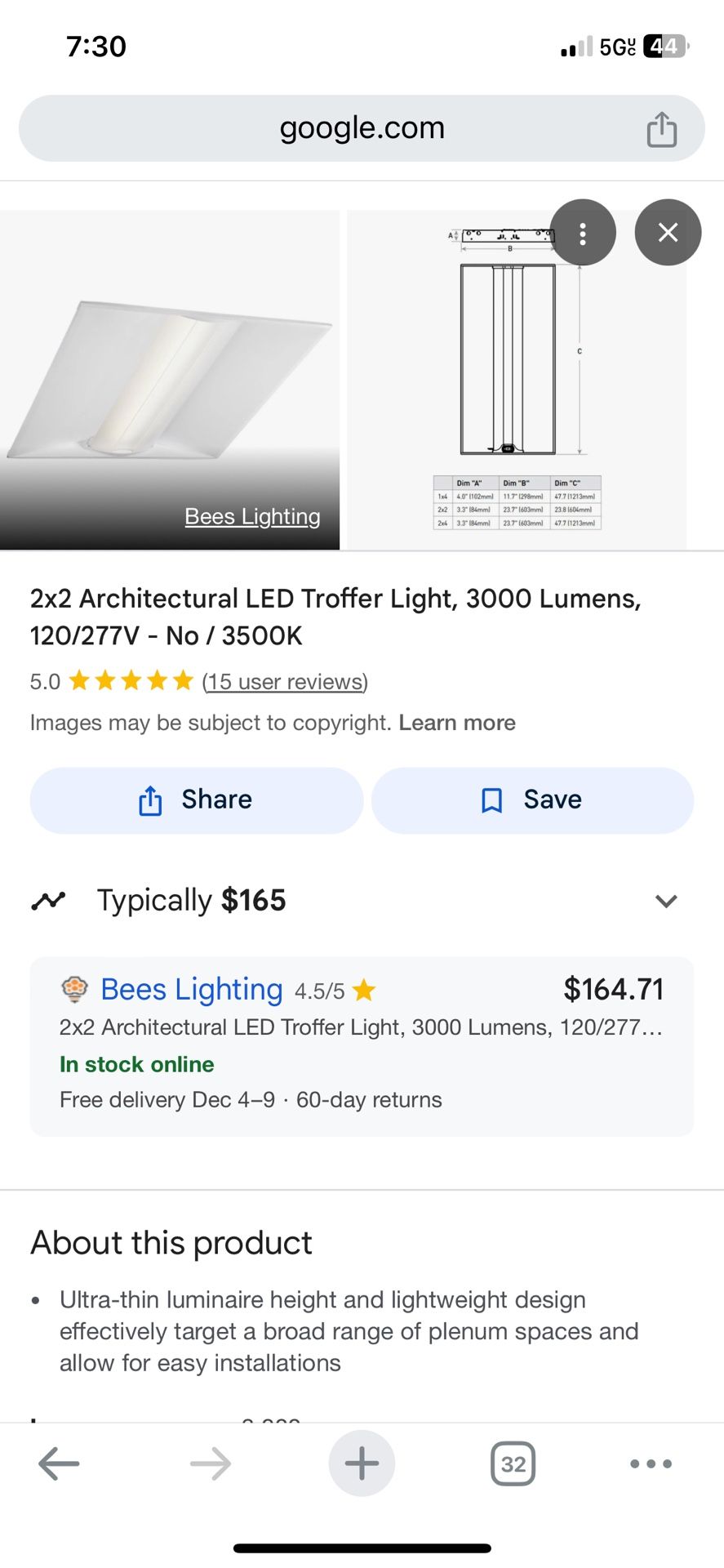Close the image viewer with X
Image resolution: width=724 pixels, height=1568 pixels.
[668, 233]
